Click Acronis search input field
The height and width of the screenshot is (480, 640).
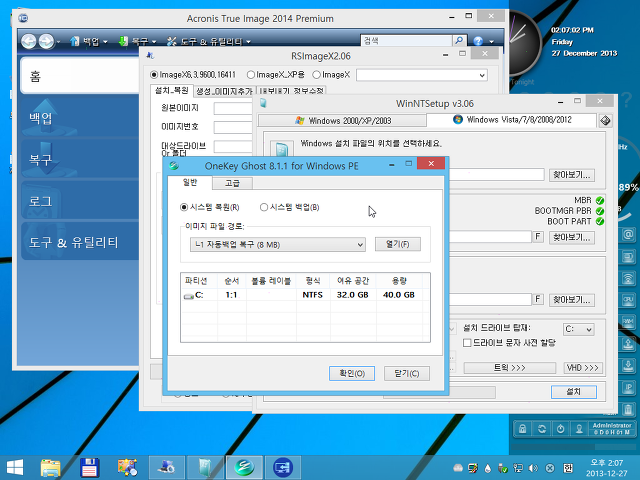tap(407, 41)
